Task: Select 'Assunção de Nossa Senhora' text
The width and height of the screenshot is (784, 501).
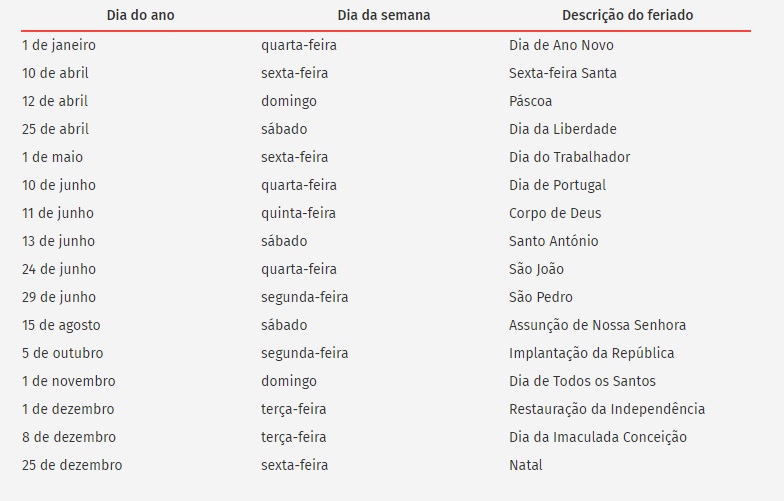Action: (x=598, y=325)
